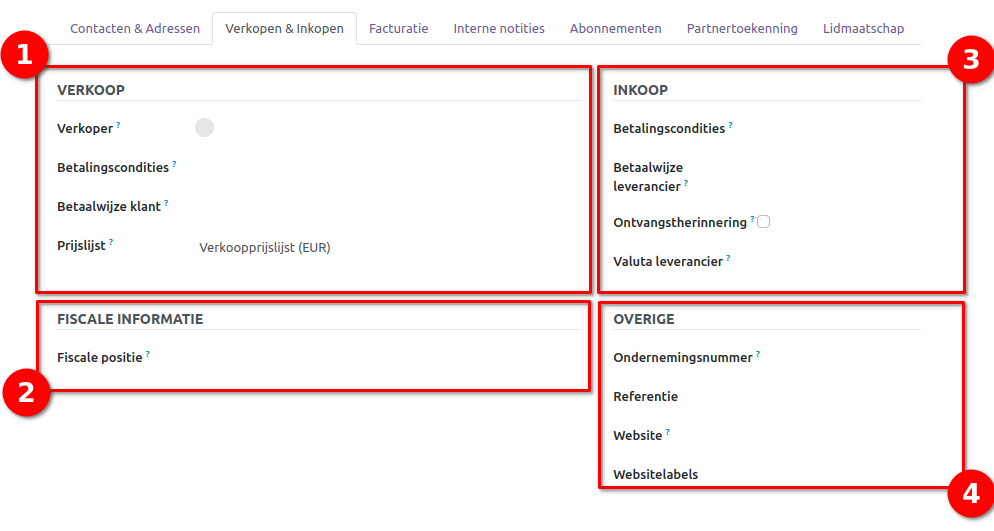Switch to the Lidmaatschap tab
This screenshot has height=531, width=994.
pos(863,29)
